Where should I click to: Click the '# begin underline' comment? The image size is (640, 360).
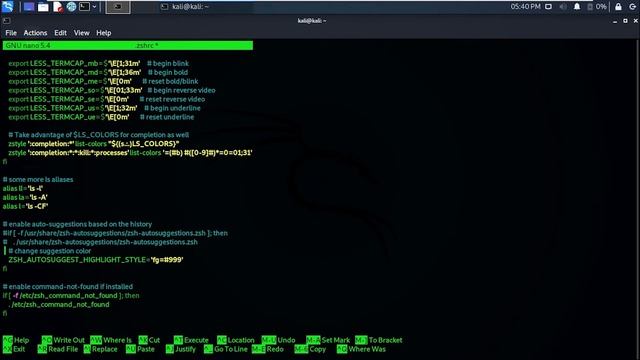tap(172, 108)
